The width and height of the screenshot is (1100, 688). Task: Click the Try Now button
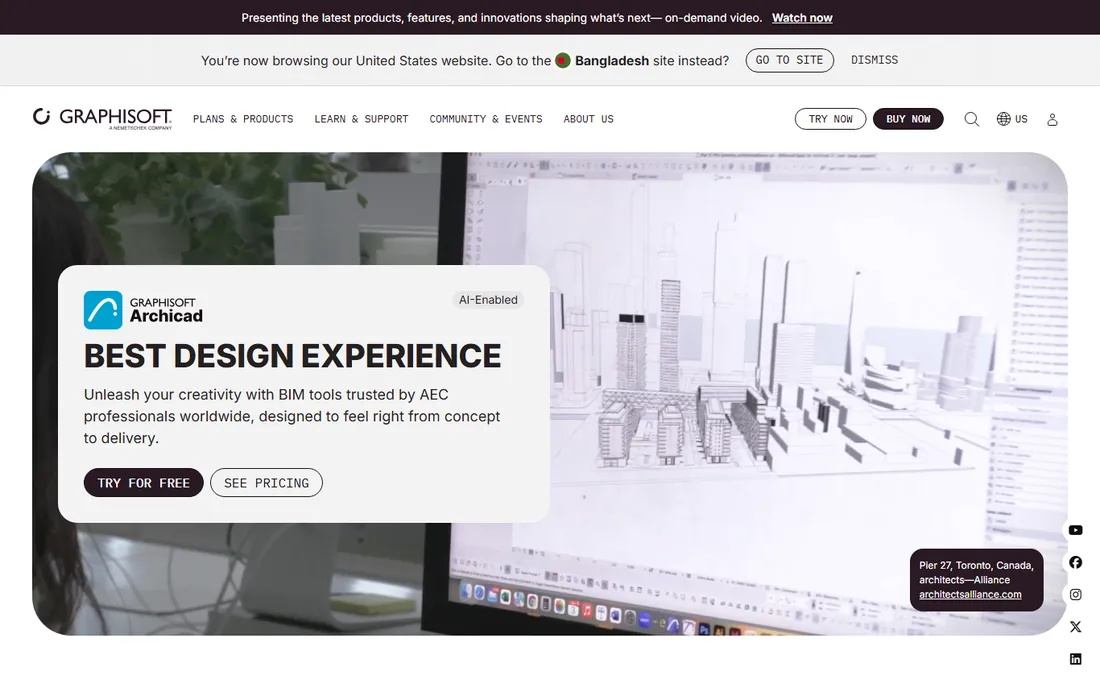tap(831, 119)
